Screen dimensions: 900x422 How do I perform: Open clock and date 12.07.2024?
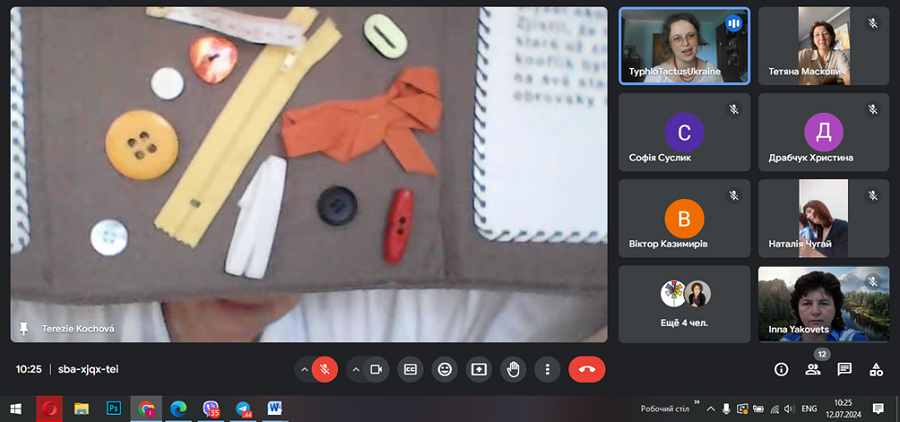coord(843,409)
